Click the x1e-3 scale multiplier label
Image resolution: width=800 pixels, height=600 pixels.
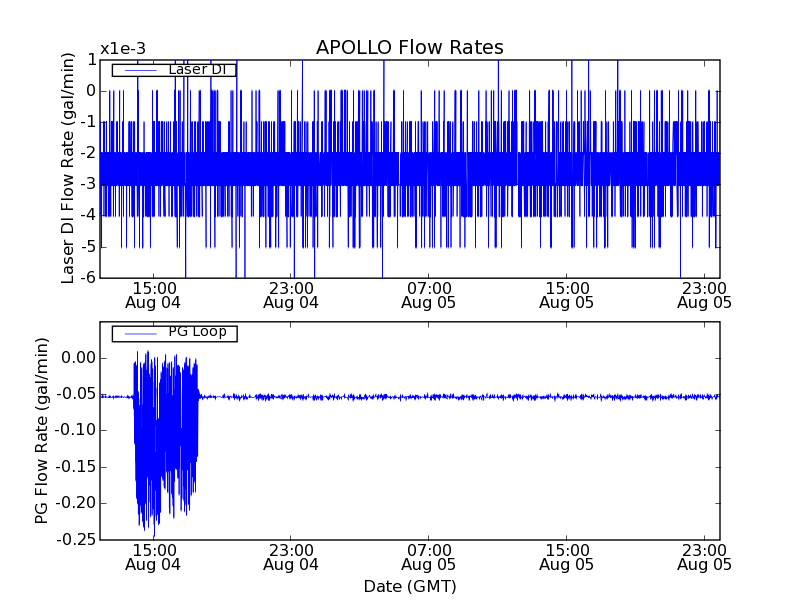(x=123, y=49)
